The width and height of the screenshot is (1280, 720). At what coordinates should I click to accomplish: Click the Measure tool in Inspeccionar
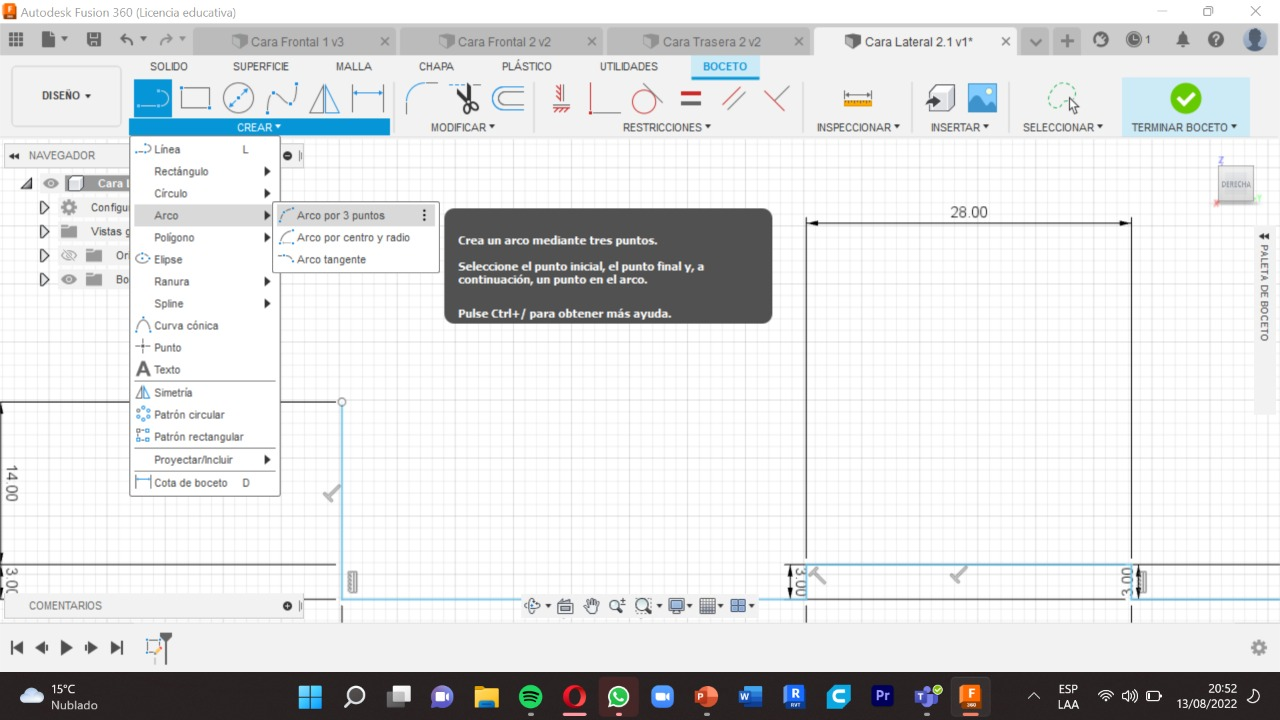(858, 98)
